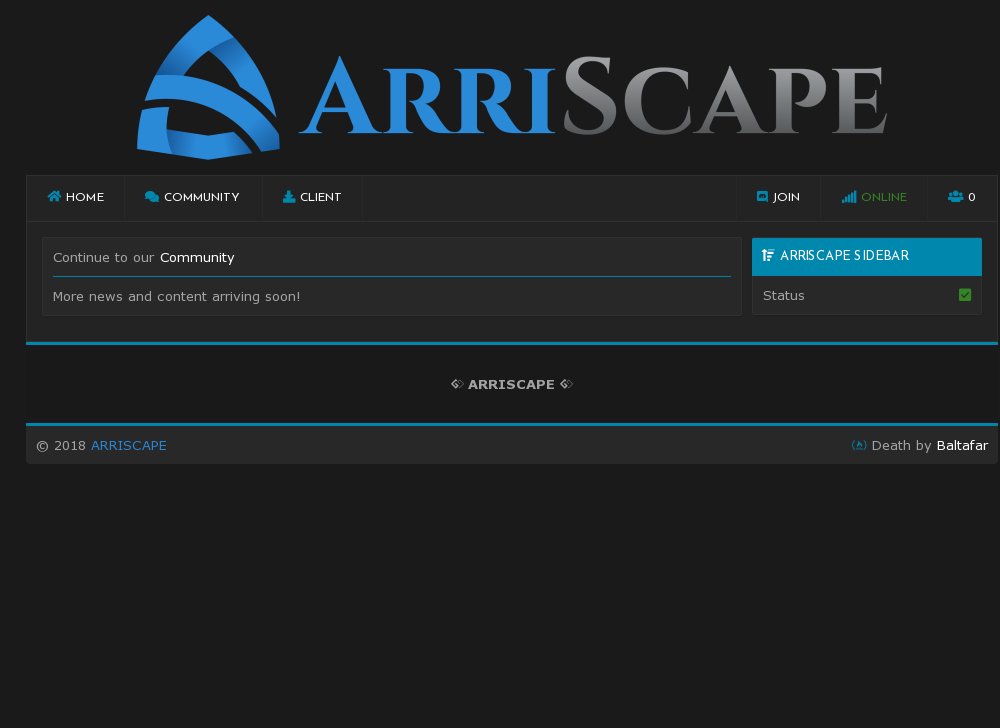Expand the Continue to our Community panel

[392, 257]
